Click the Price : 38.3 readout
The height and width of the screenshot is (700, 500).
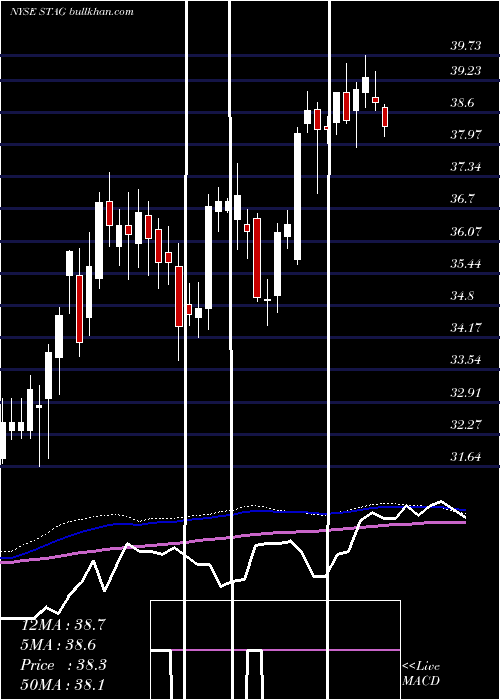point(63,665)
